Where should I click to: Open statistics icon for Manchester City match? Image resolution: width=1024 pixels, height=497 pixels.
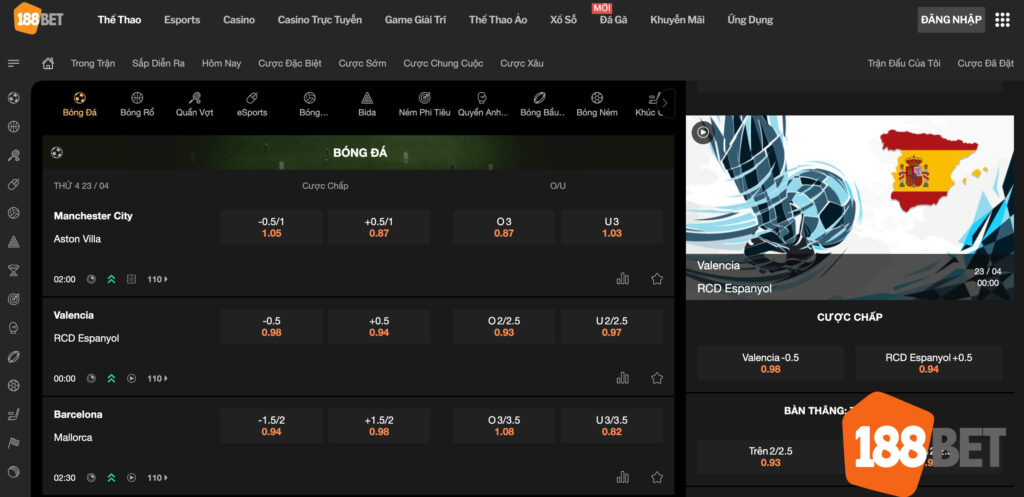click(623, 279)
